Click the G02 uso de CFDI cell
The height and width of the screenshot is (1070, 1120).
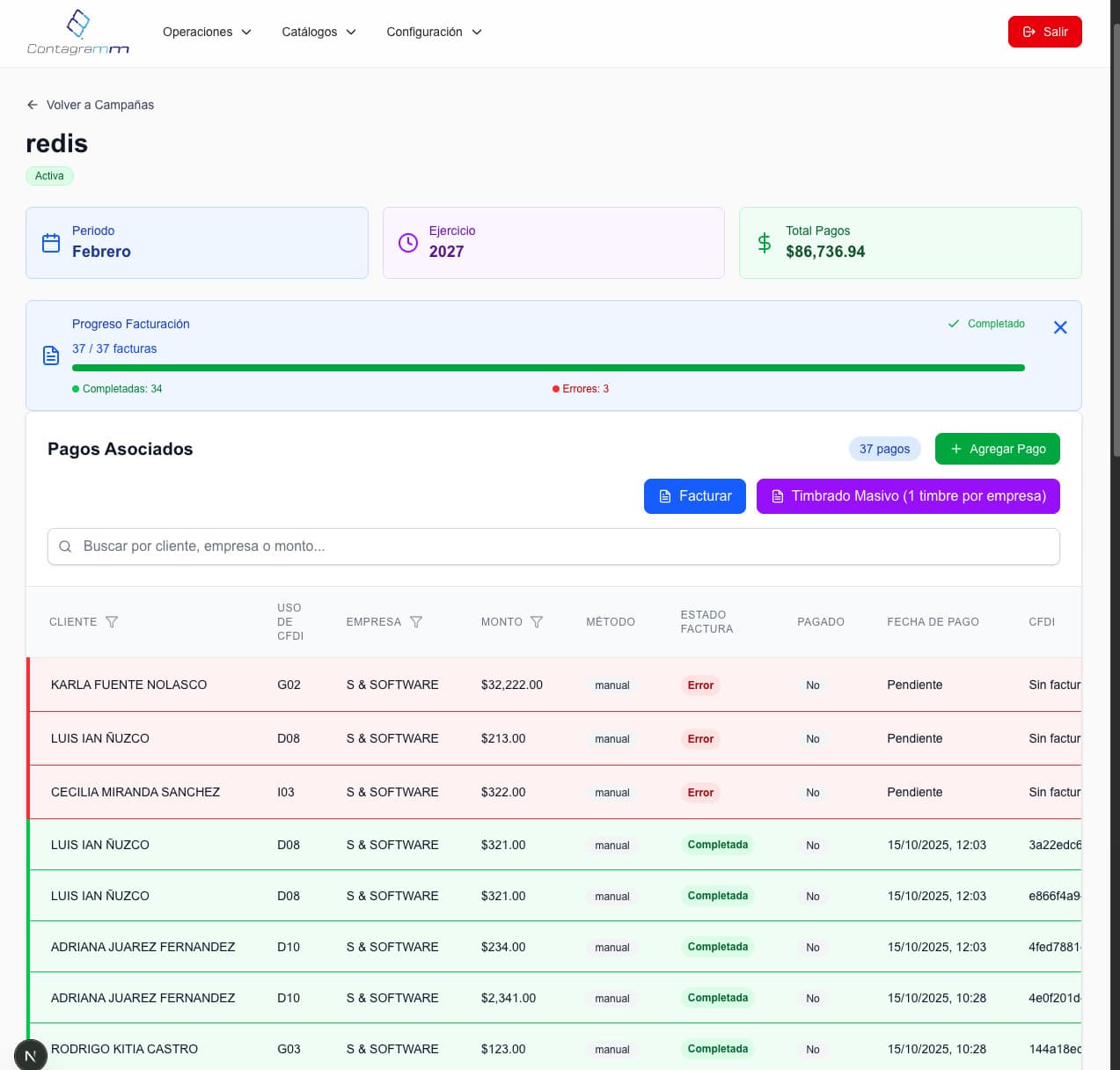[x=289, y=685]
